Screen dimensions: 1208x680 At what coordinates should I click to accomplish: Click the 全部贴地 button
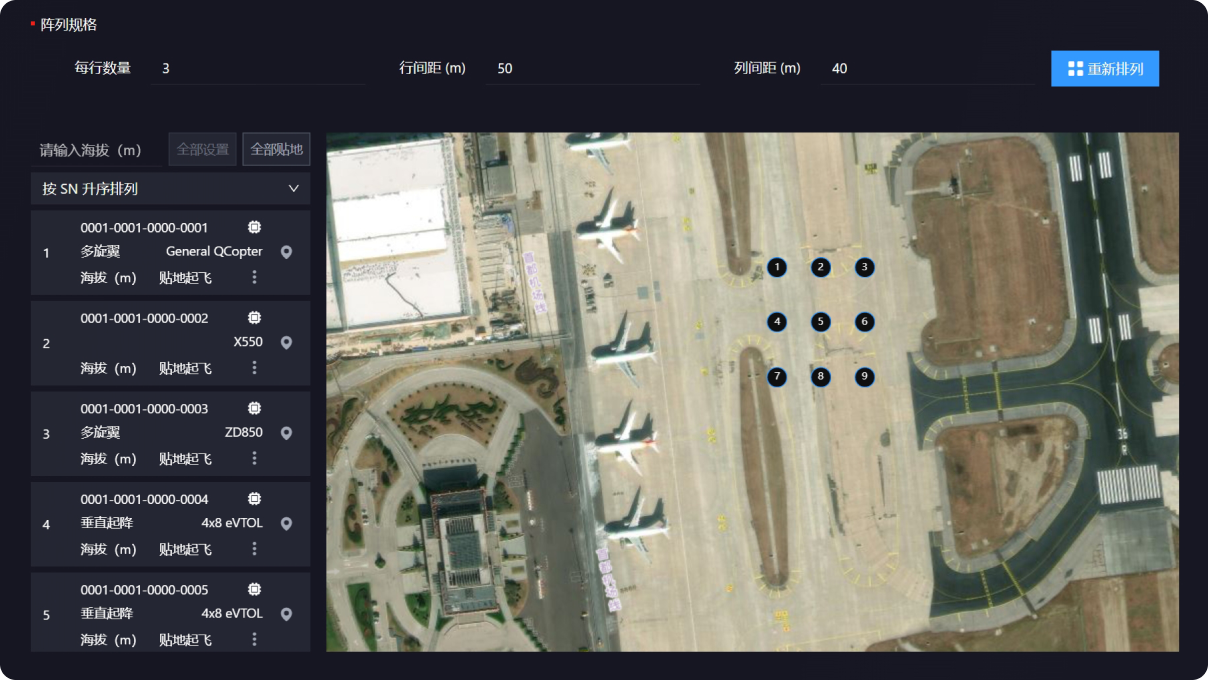(276, 149)
